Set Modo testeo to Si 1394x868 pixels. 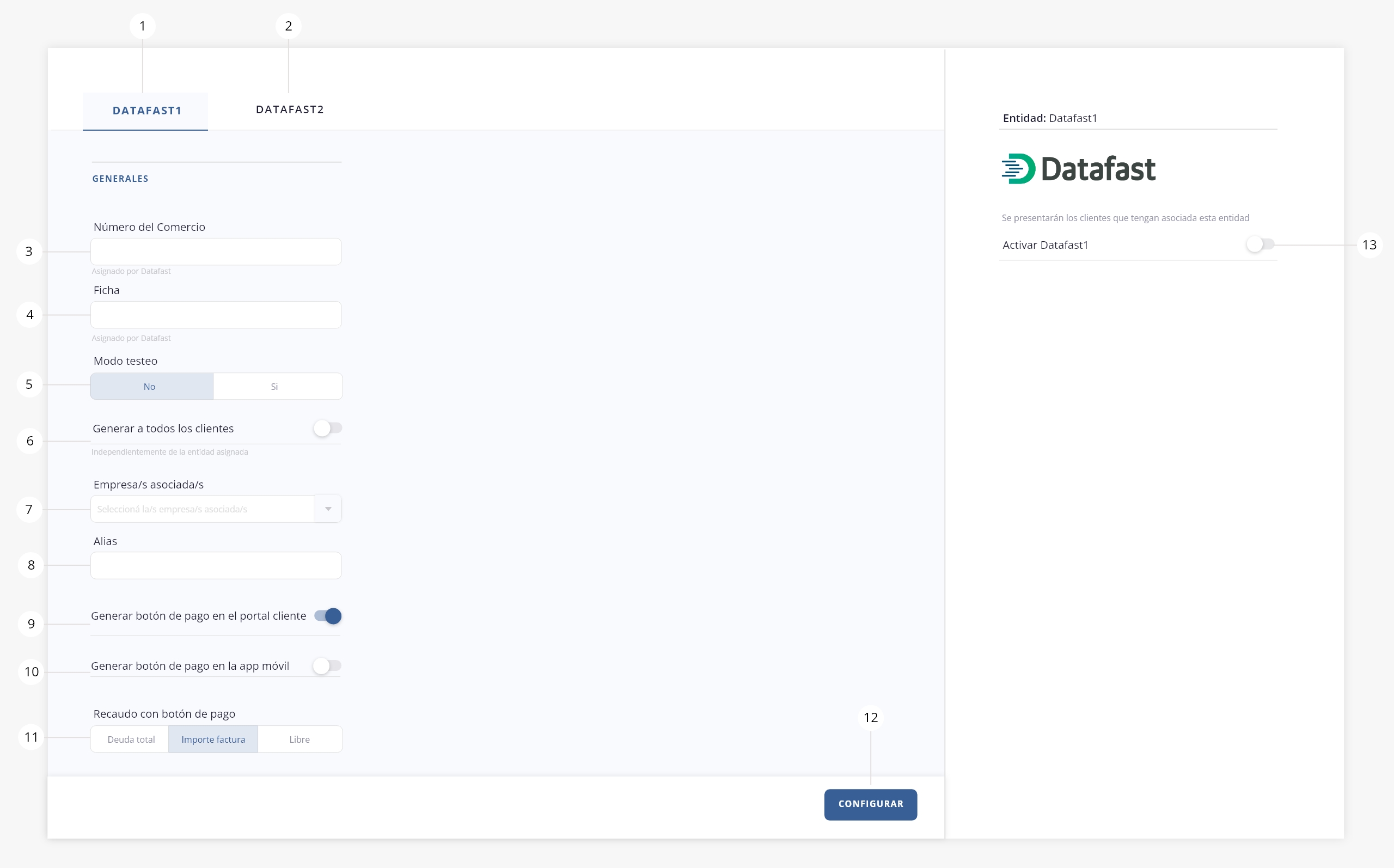click(278, 386)
